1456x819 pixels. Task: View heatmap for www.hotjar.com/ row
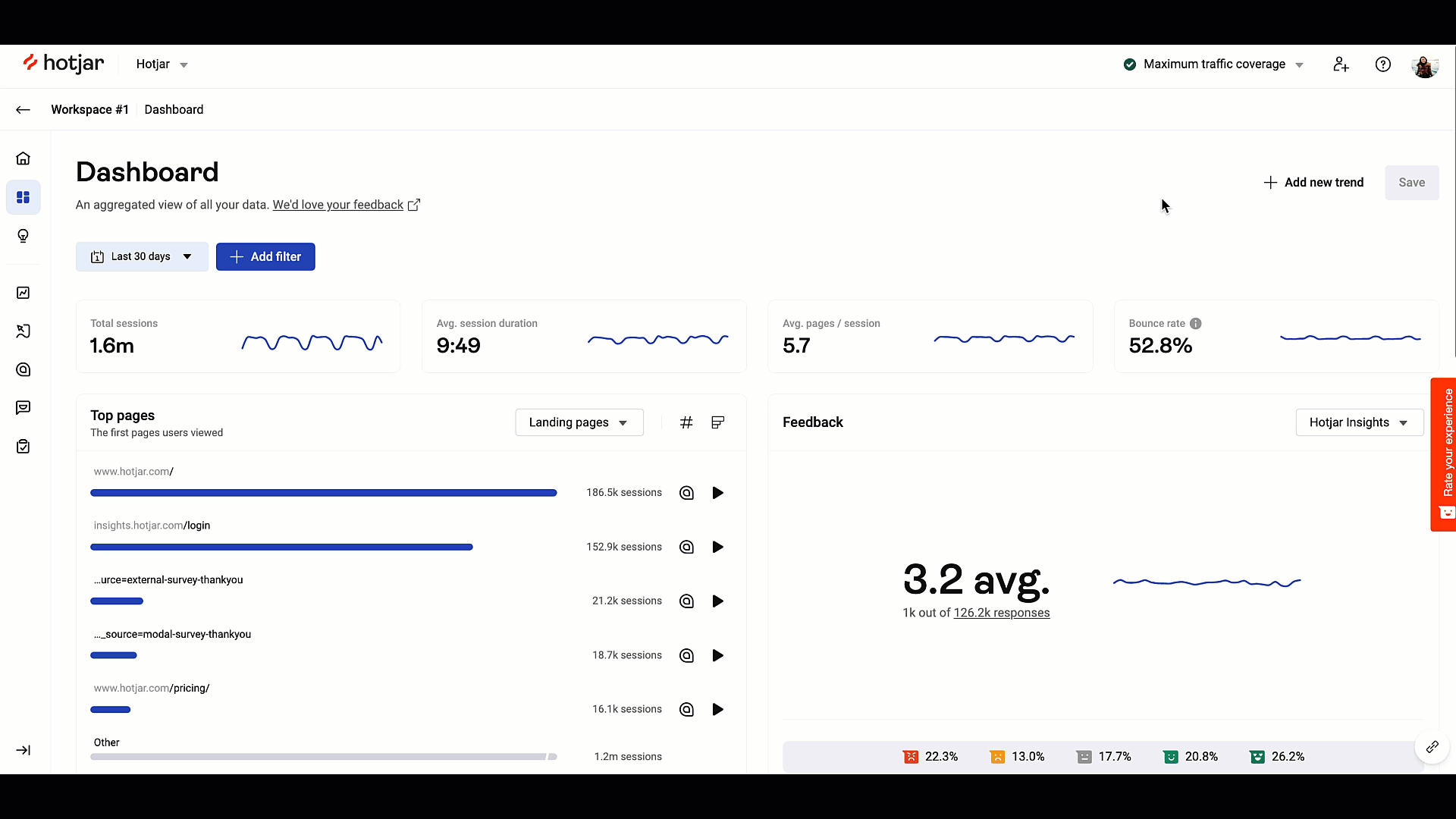(686, 493)
